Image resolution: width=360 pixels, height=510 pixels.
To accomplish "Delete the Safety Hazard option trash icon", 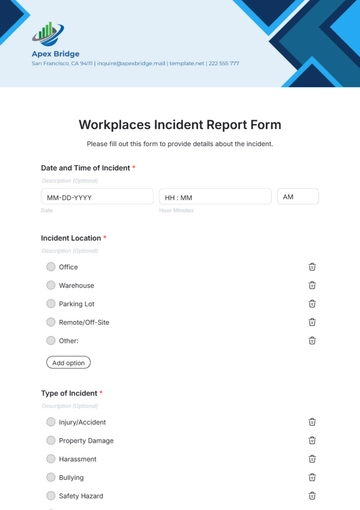I will pyautogui.click(x=312, y=496).
